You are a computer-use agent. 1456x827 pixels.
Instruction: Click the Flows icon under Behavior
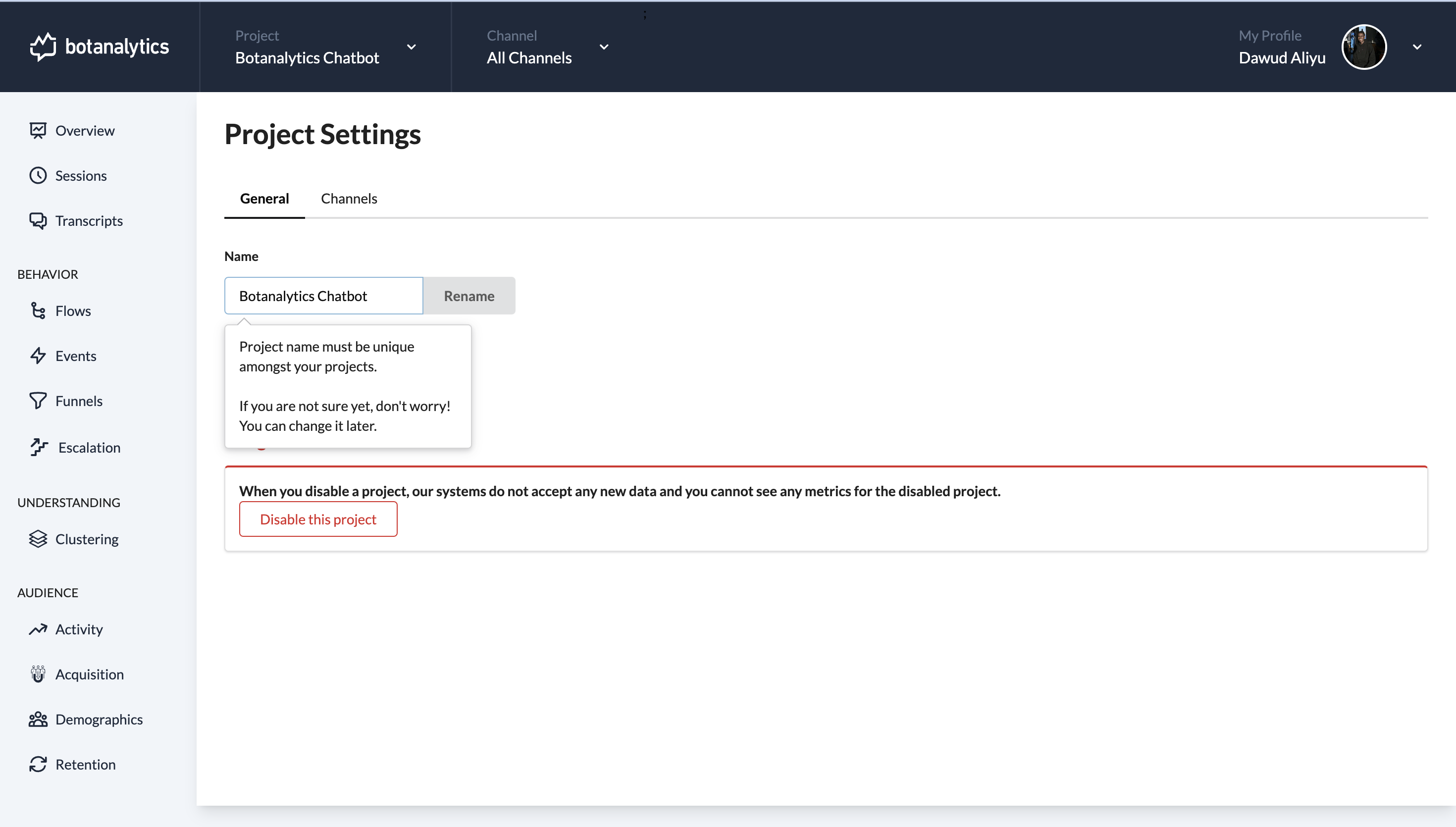tap(38, 310)
